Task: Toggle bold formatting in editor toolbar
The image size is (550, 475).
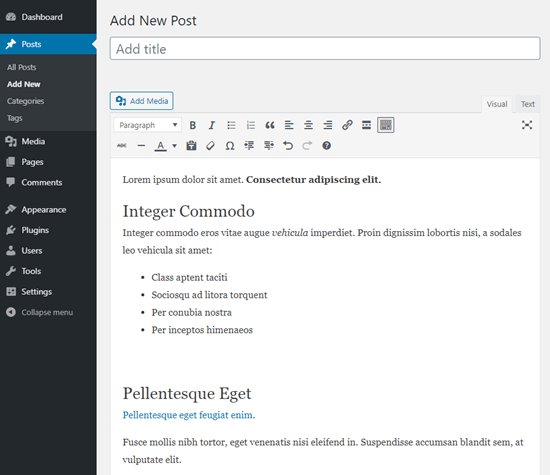Action: click(x=193, y=125)
